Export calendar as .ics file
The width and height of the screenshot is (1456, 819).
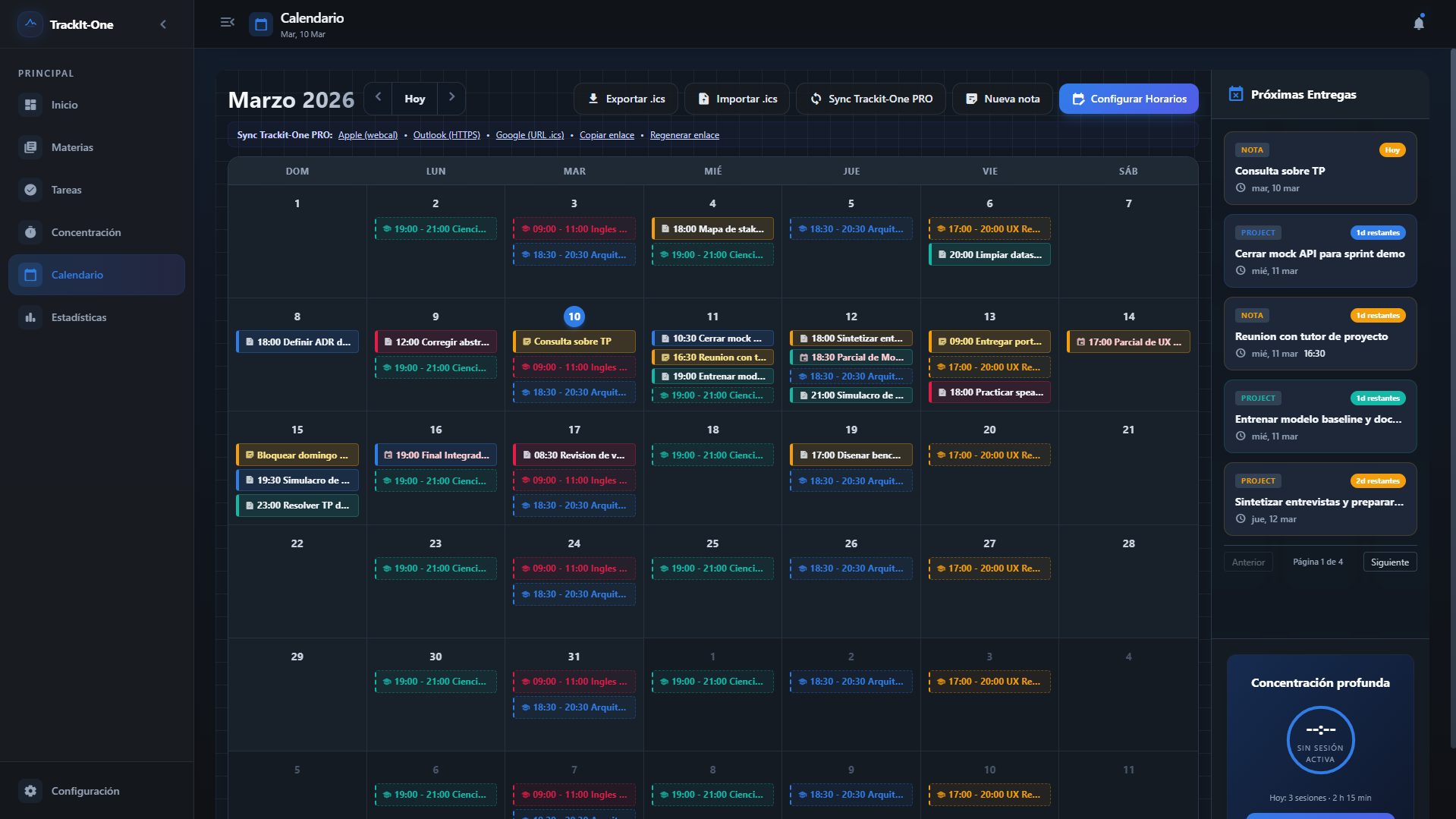[627, 99]
